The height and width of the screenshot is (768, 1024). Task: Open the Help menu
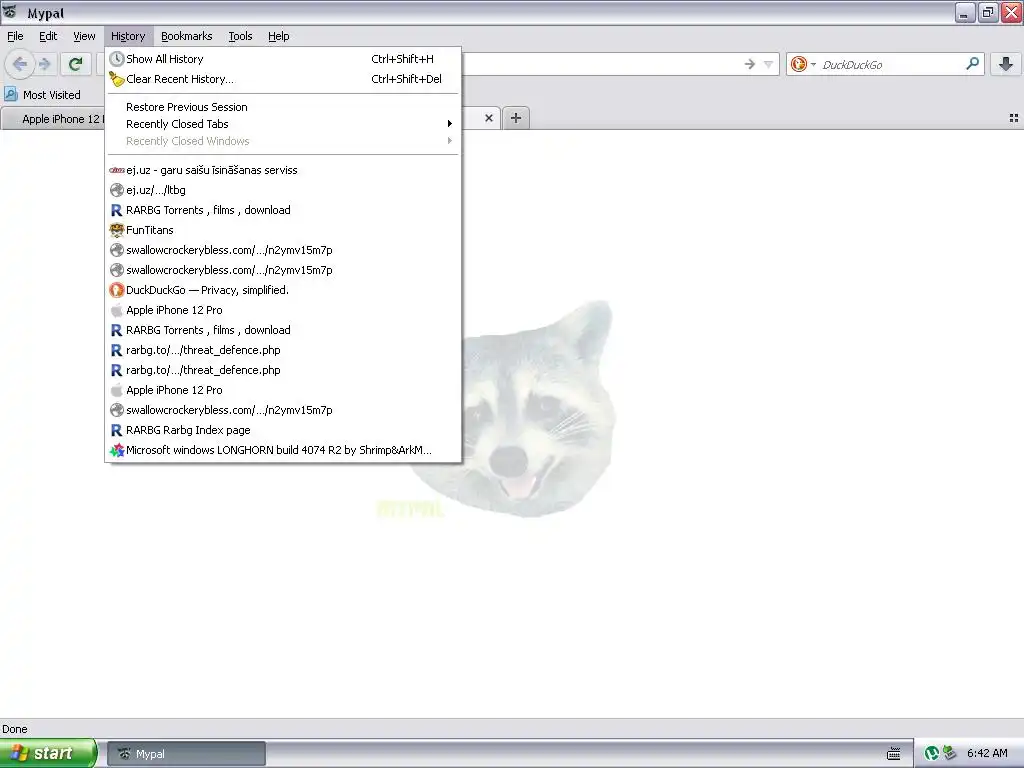click(x=279, y=36)
